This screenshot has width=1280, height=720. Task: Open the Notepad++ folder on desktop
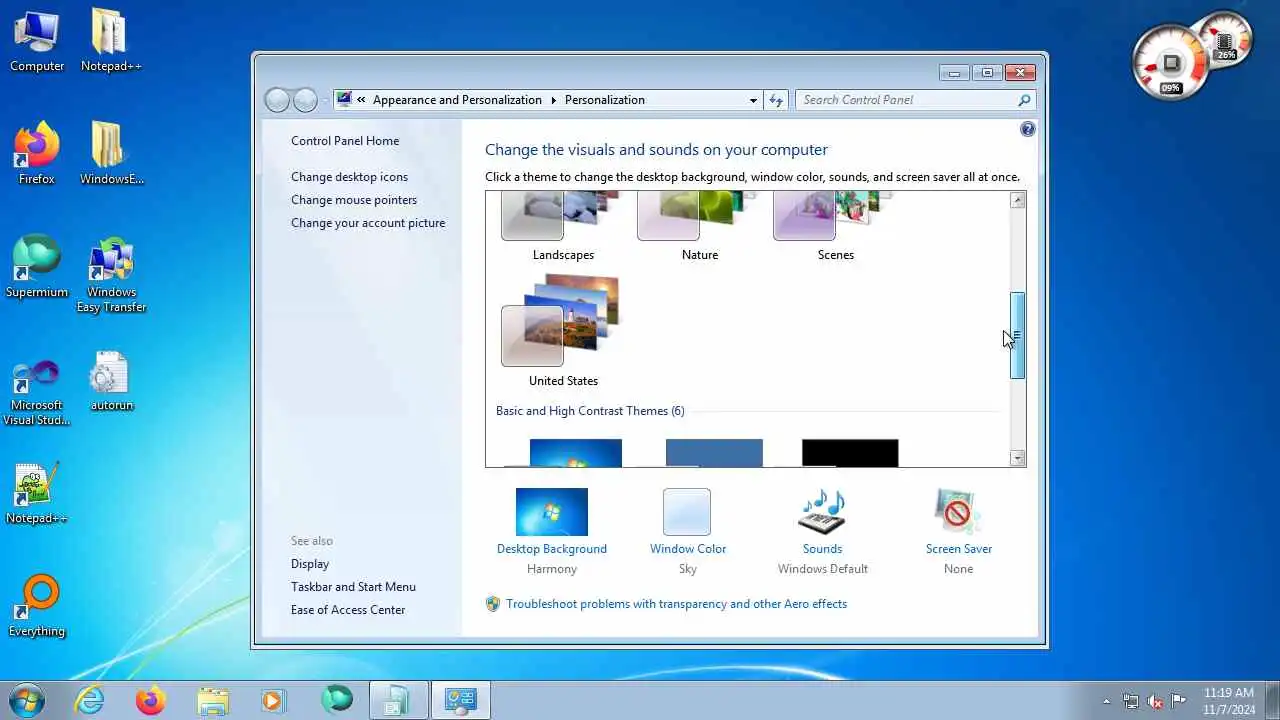click(x=111, y=41)
